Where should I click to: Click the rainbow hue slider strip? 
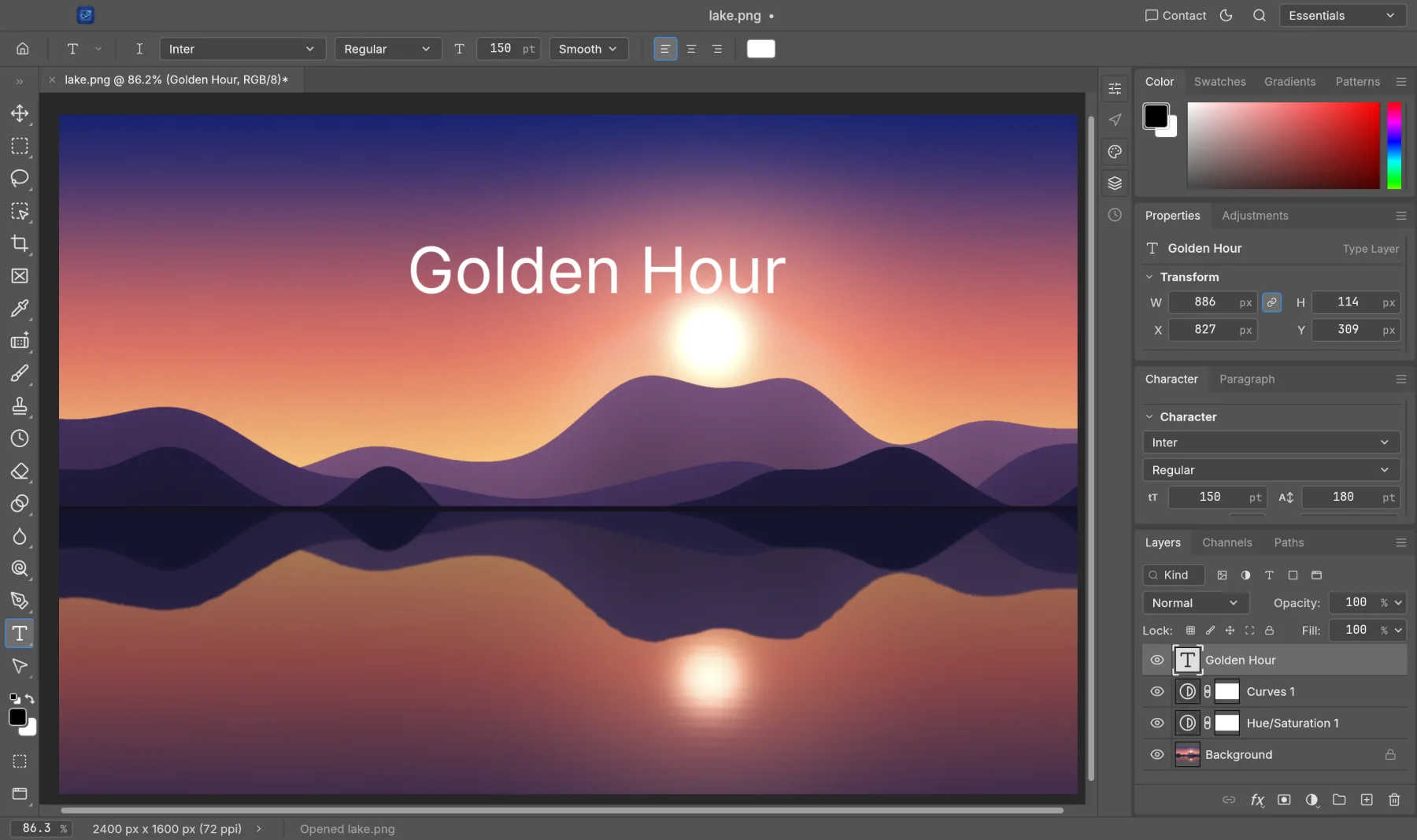(x=1394, y=146)
